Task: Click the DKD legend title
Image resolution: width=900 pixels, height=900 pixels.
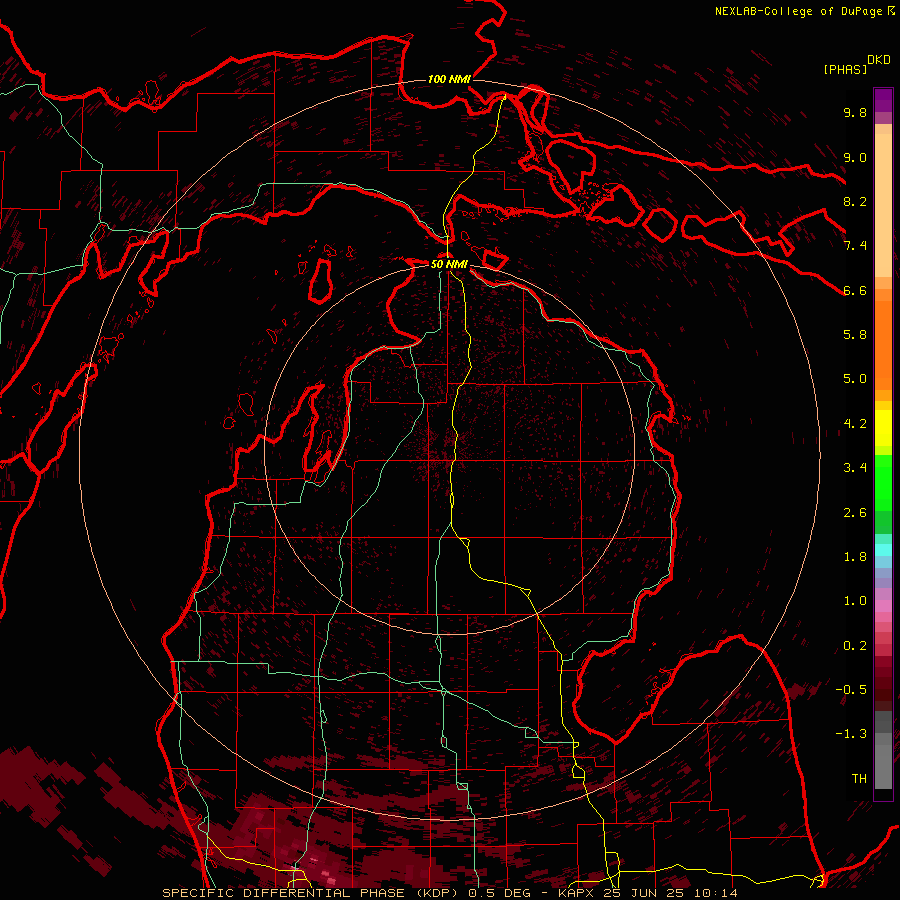Action: (879, 60)
